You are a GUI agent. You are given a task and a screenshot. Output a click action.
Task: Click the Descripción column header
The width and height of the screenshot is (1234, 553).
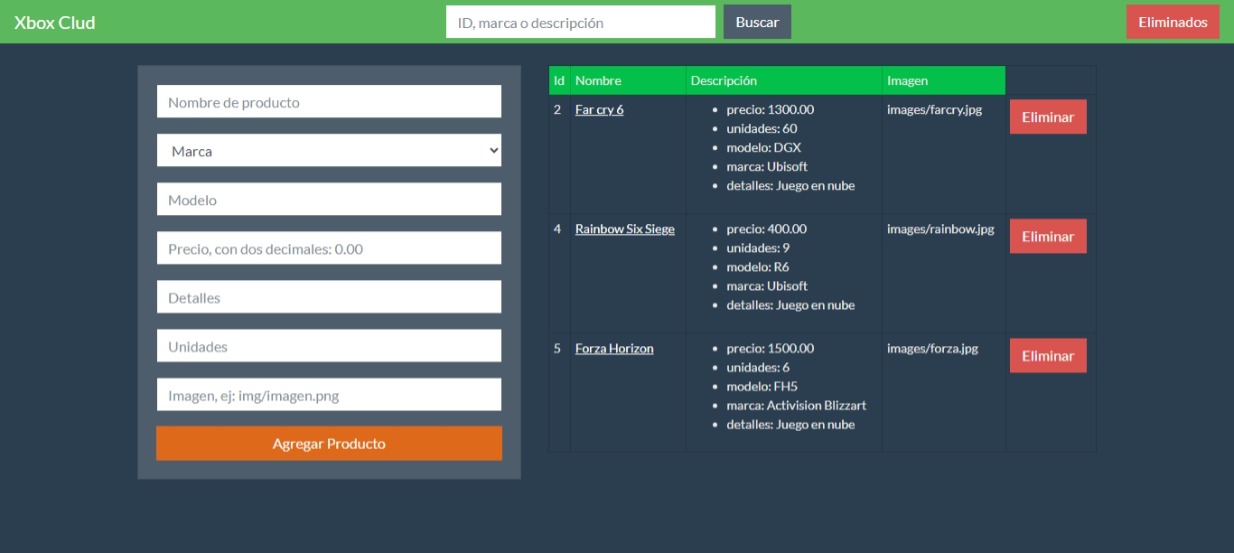(723, 81)
